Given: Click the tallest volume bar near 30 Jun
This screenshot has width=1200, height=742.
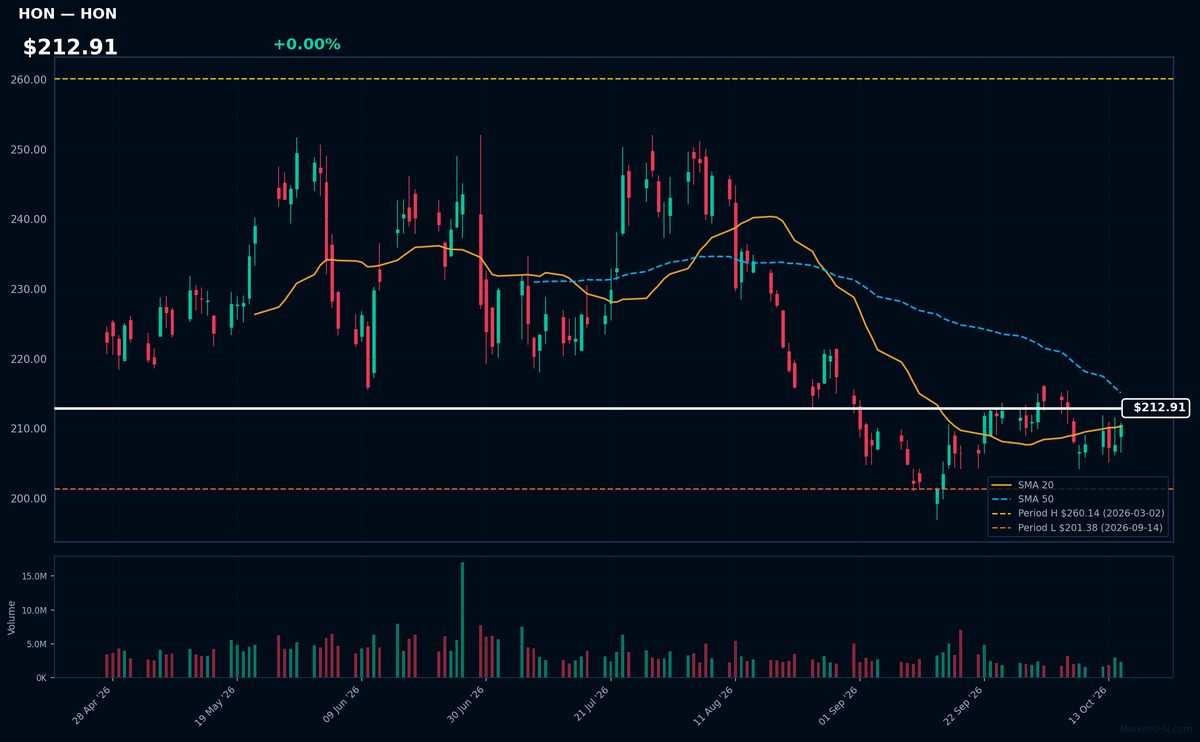Looking at the screenshot, I should pyautogui.click(x=462, y=620).
